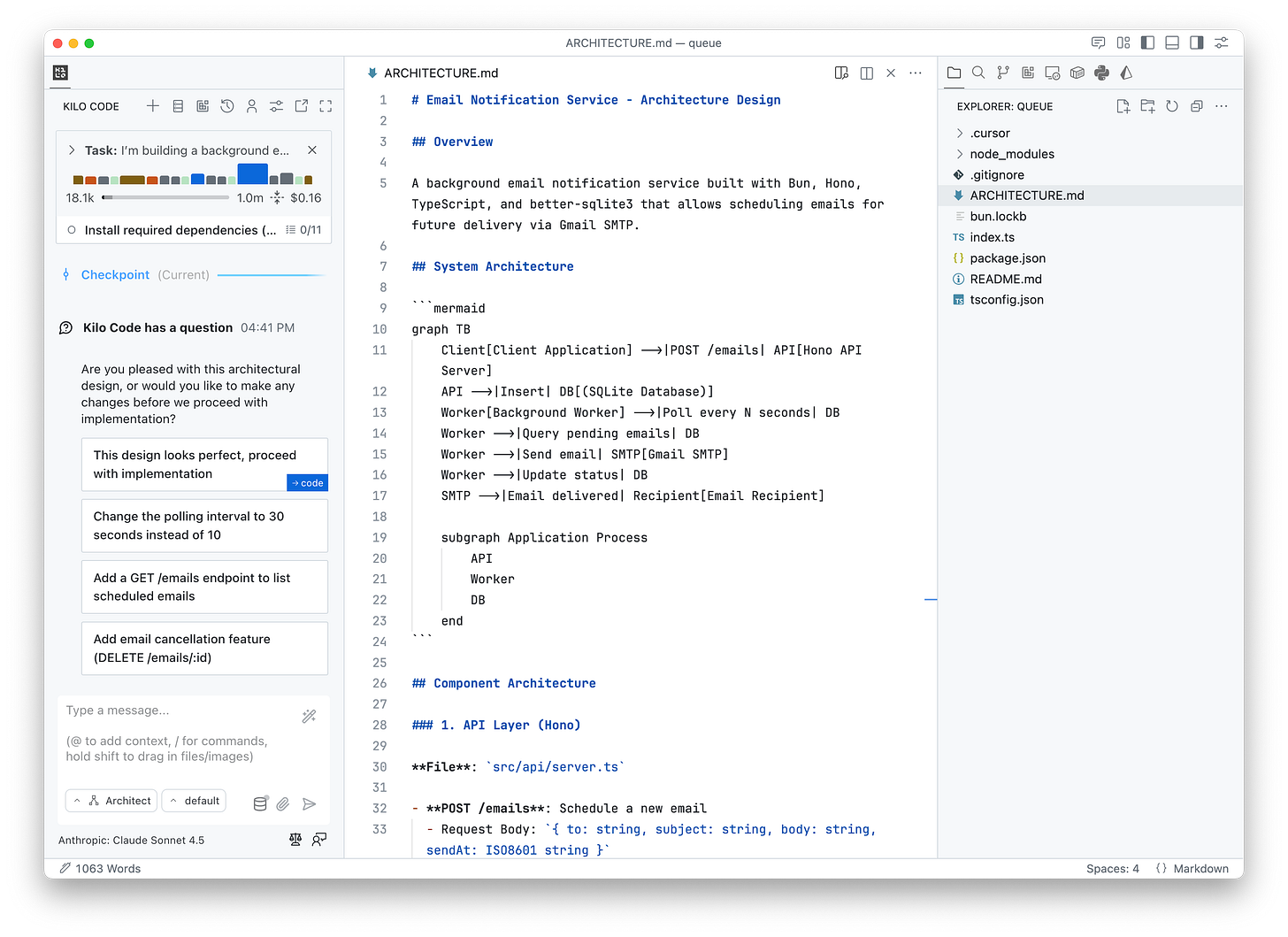The image size is (1288, 937).
Task: Expand the node_modules folder
Action: [1090, 154]
